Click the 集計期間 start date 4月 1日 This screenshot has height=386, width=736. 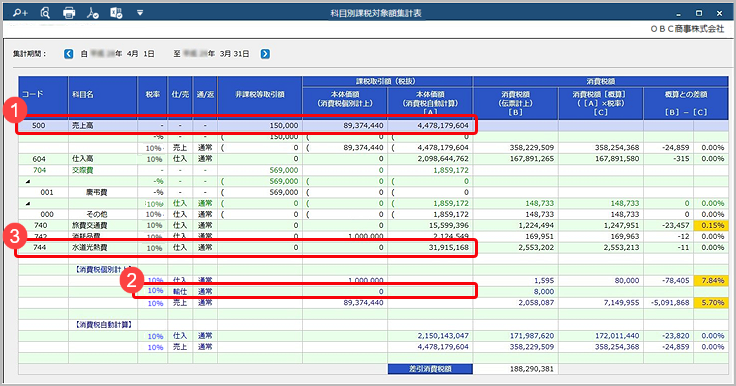pos(141,54)
